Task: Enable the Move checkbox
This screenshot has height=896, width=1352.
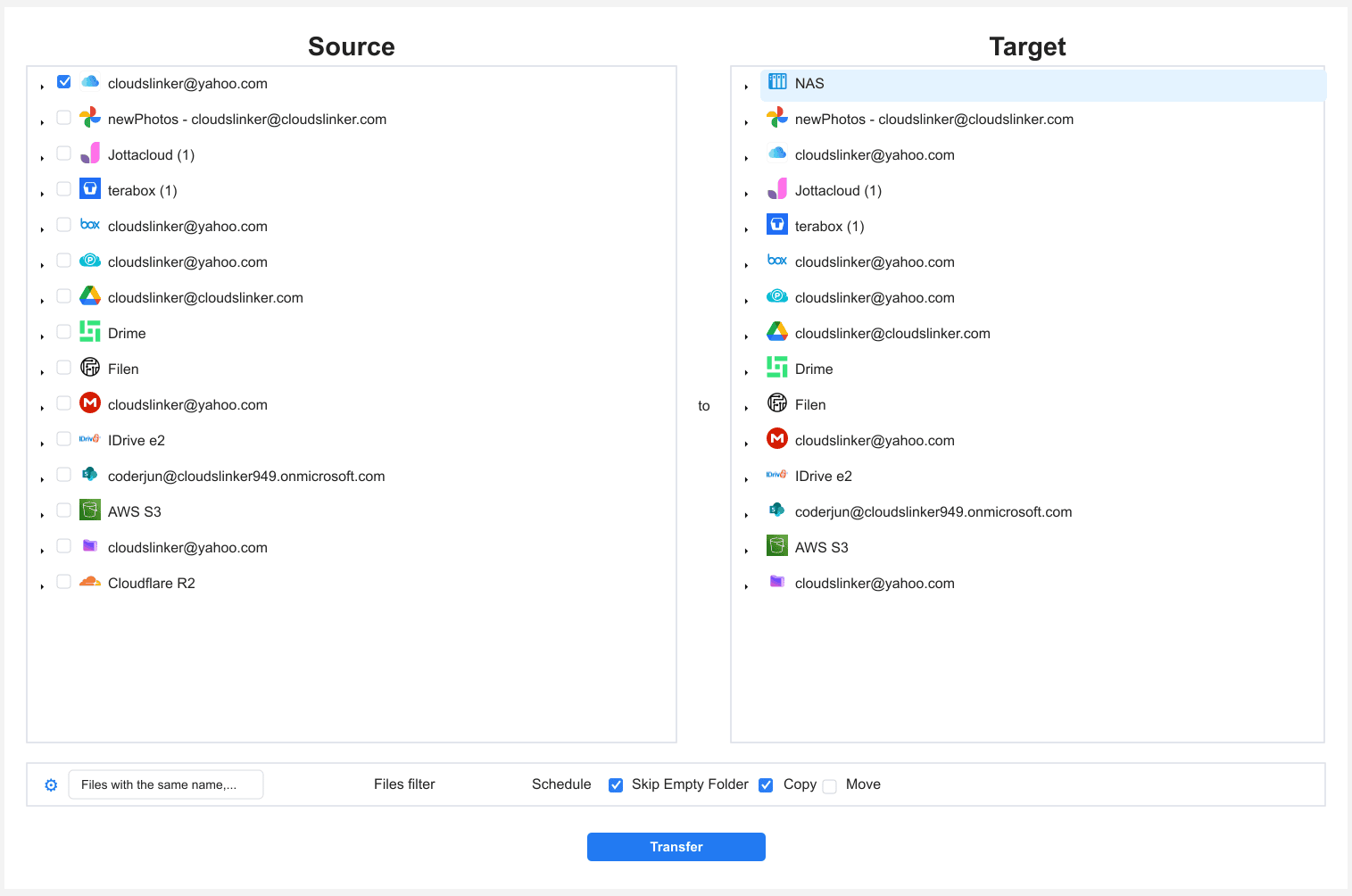Action: pyautogui.click(x=830, y=786)
